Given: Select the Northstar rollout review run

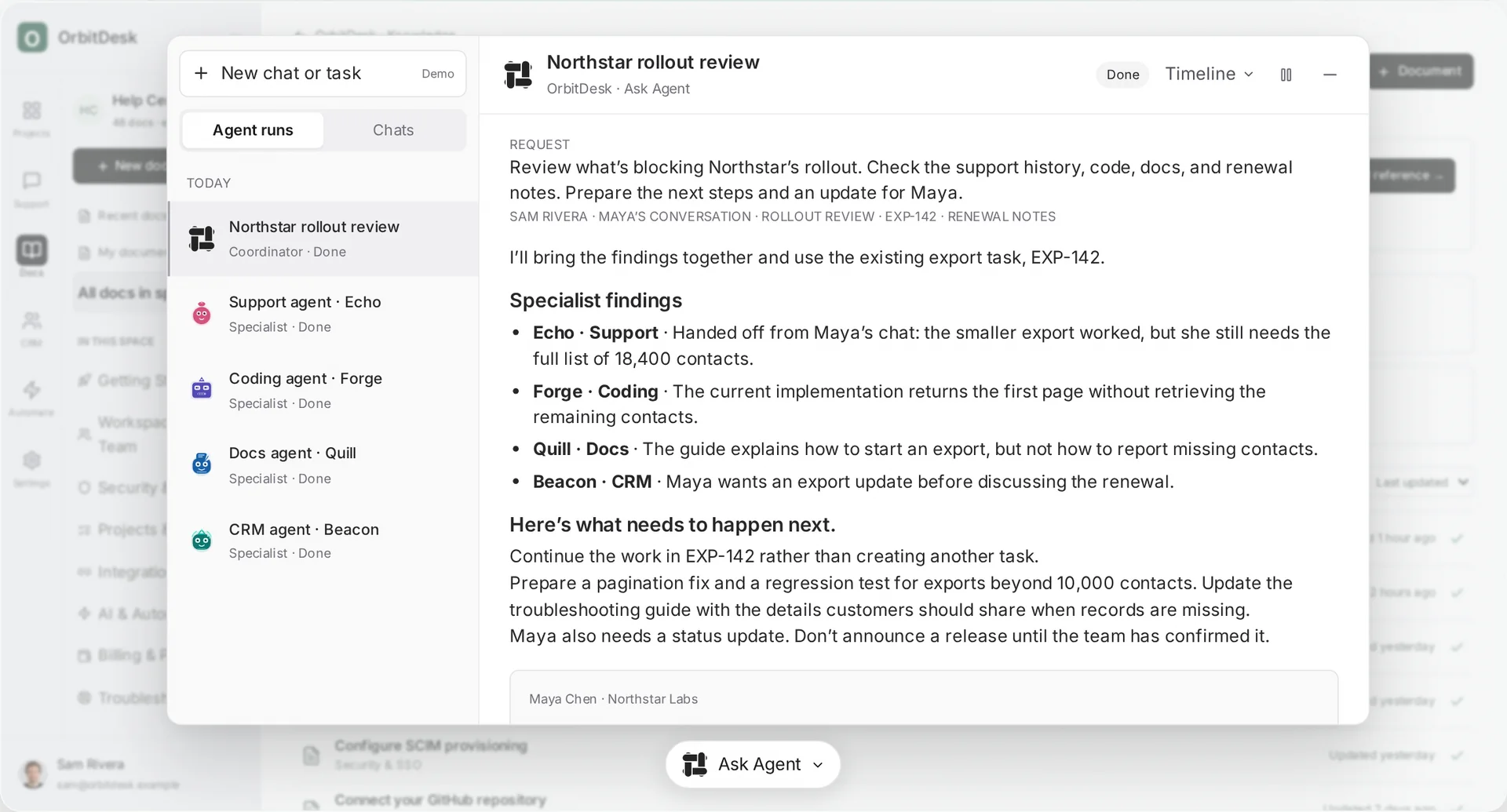Looking at the screenshot, I should click(323, 239).
